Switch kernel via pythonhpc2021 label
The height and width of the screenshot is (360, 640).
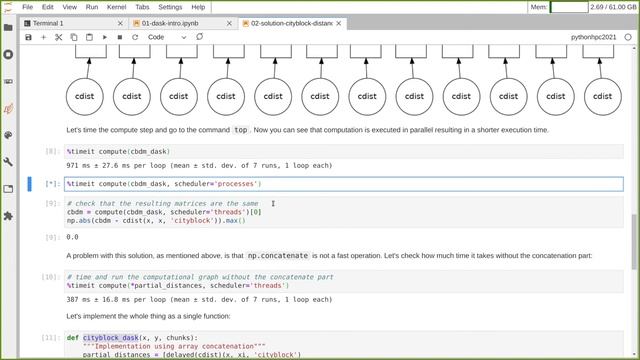593,37
